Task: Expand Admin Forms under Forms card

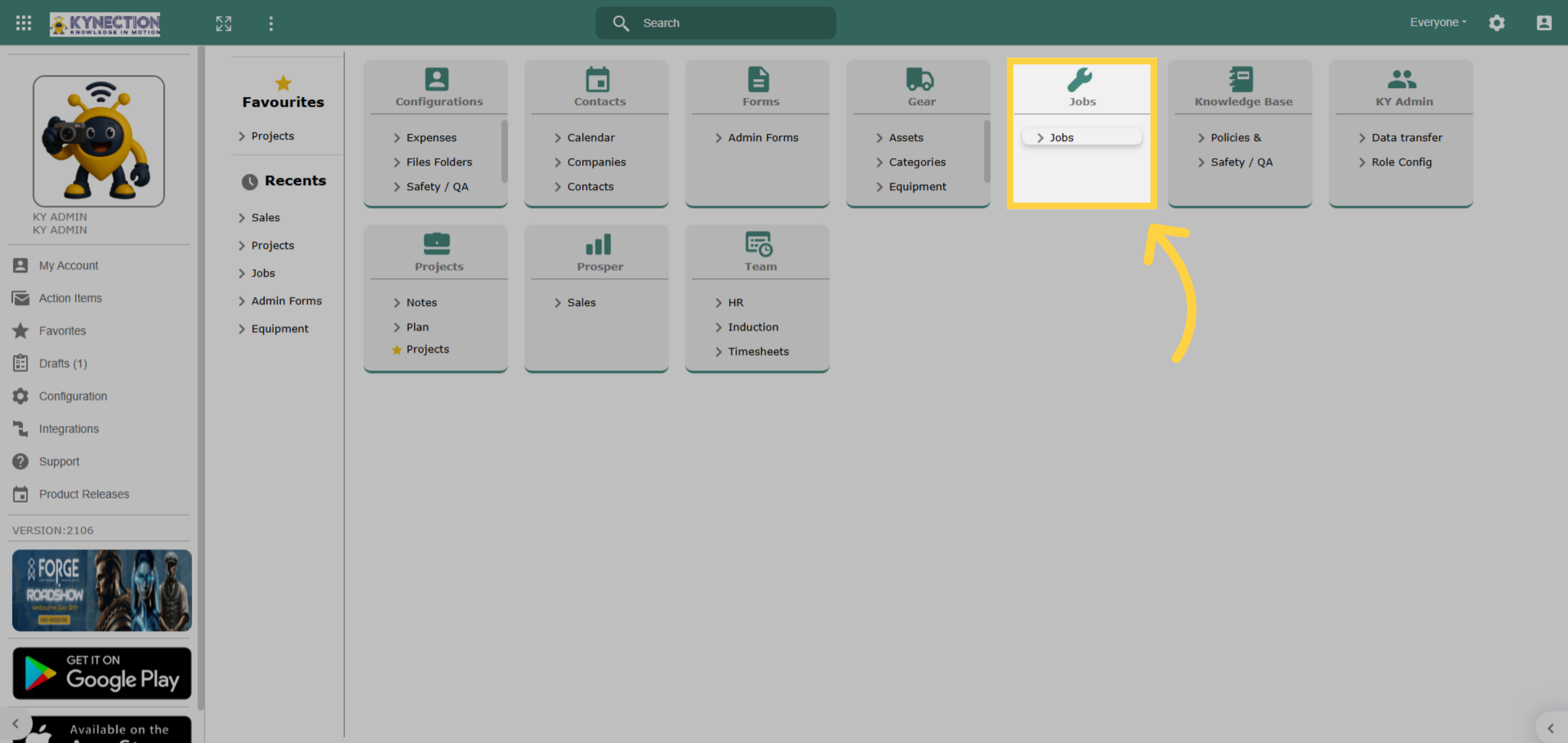Action: click(757, 138)
